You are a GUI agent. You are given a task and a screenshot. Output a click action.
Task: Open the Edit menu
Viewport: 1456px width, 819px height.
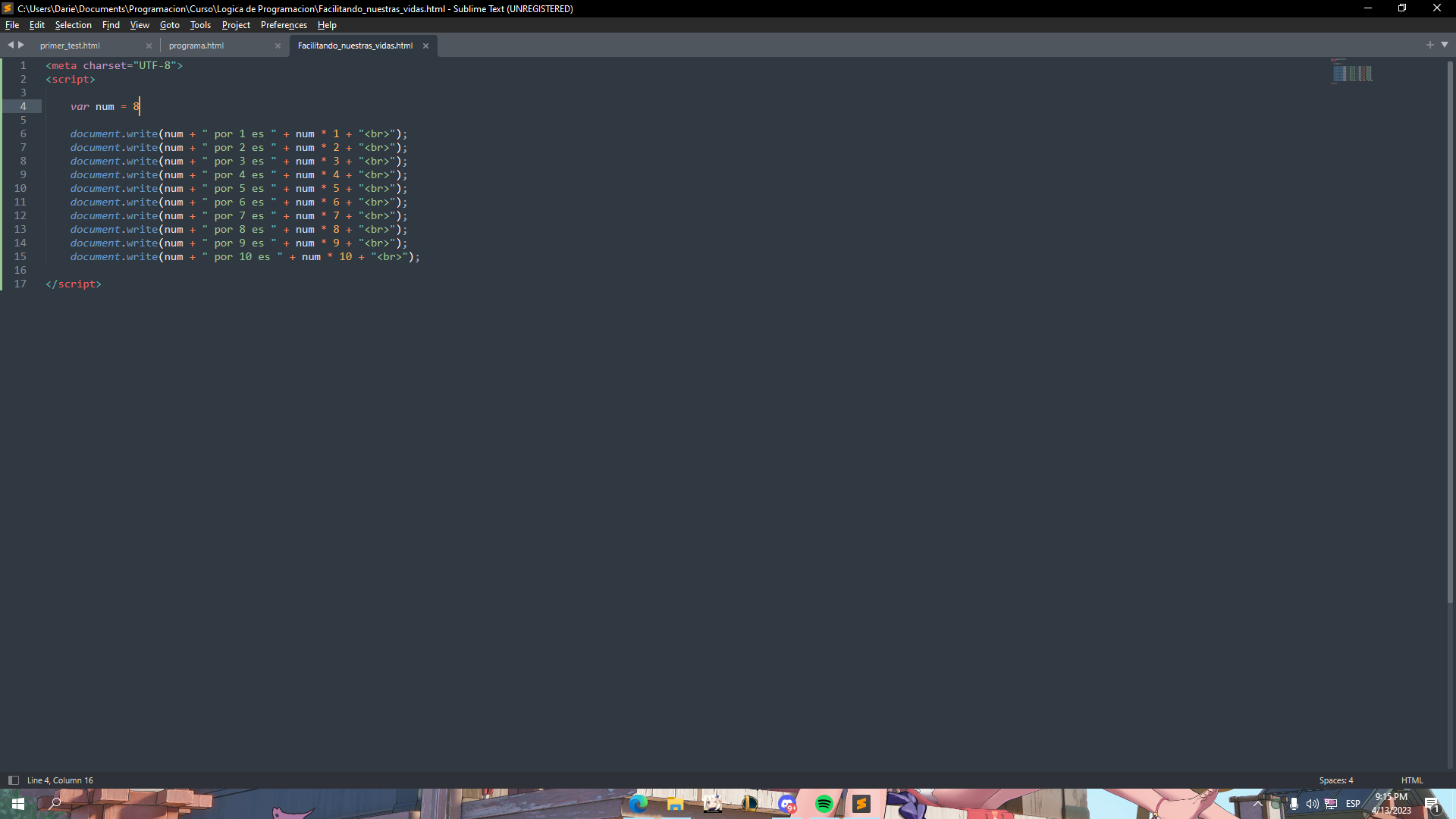[37, 25]
